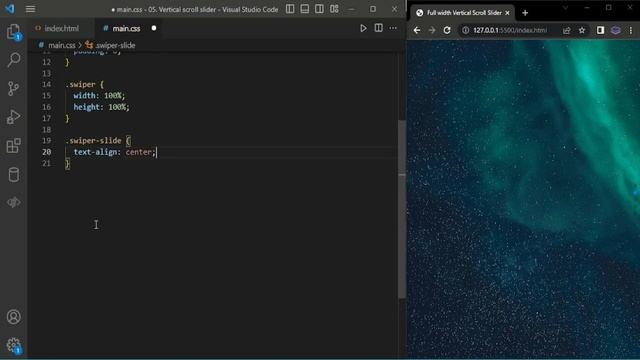Toggle secondary side bar layout icon

point(319,9)
